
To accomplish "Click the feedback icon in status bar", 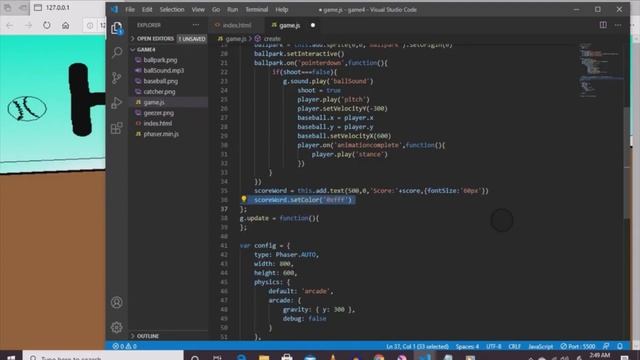I will pyautogui.click(x=606, y=346).
